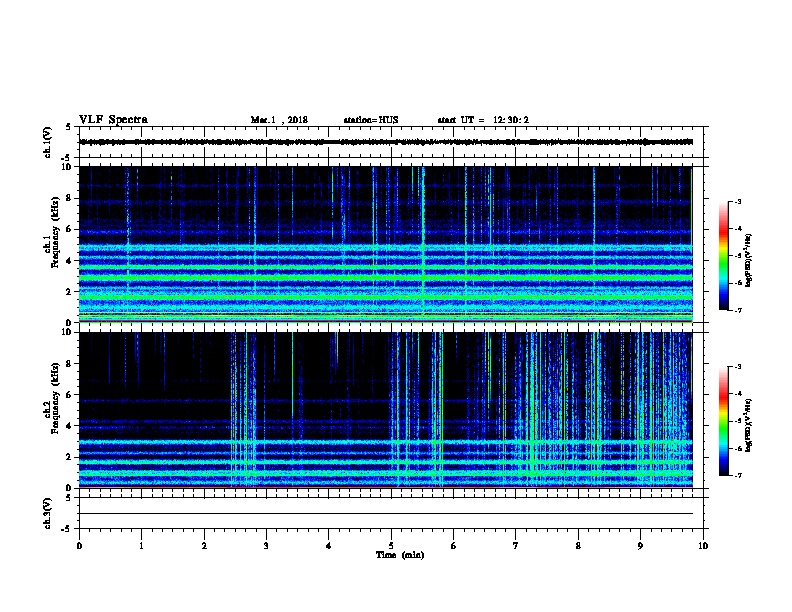Click the ch.2 spectrogram color scale bar
792x612 pixels.
(x=723, y=421)
